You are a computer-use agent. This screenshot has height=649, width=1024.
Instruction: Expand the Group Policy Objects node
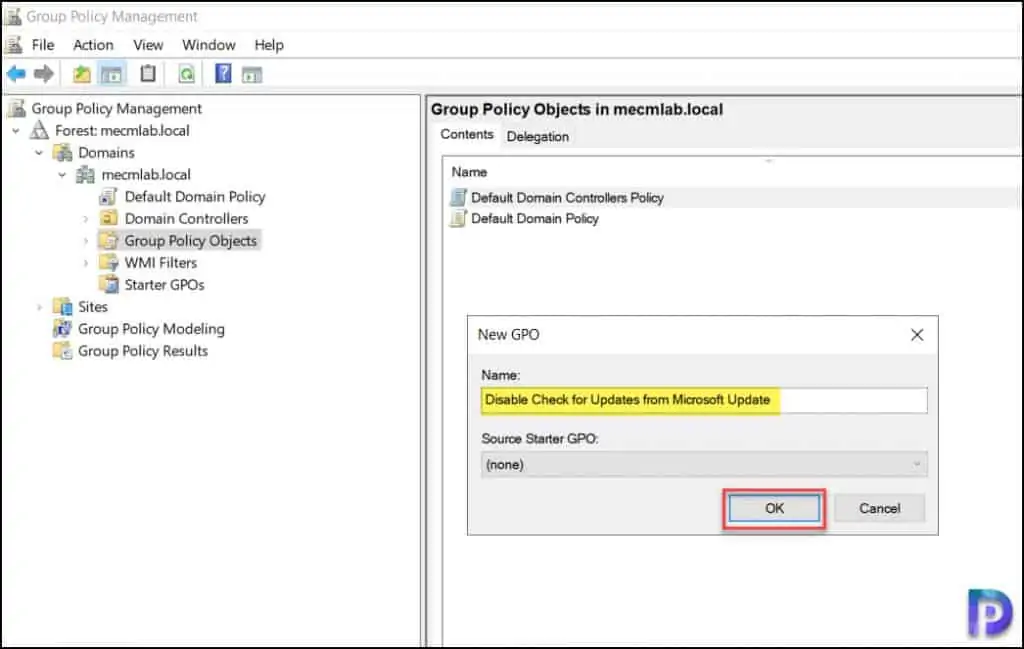[86, 241]
